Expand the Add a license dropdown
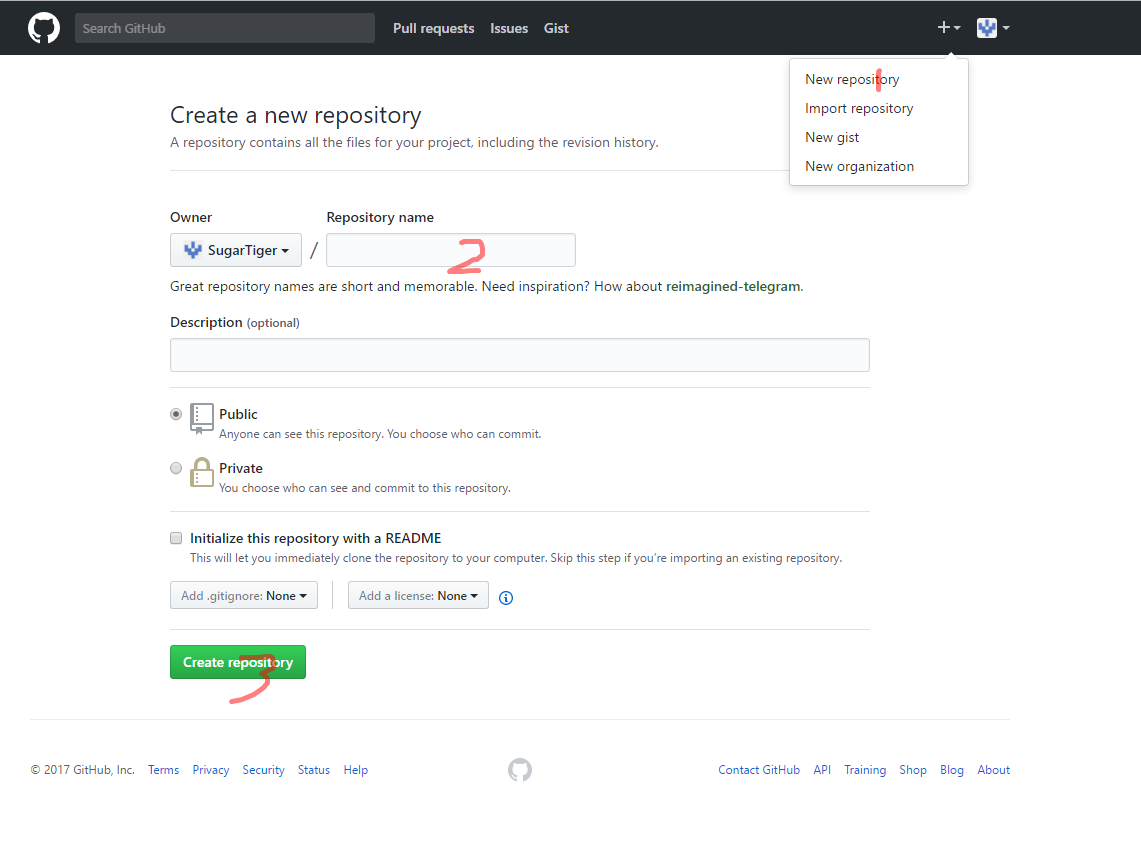This screenshot has height=858, width=1141. pyautogui.click(x=418, y=595)
